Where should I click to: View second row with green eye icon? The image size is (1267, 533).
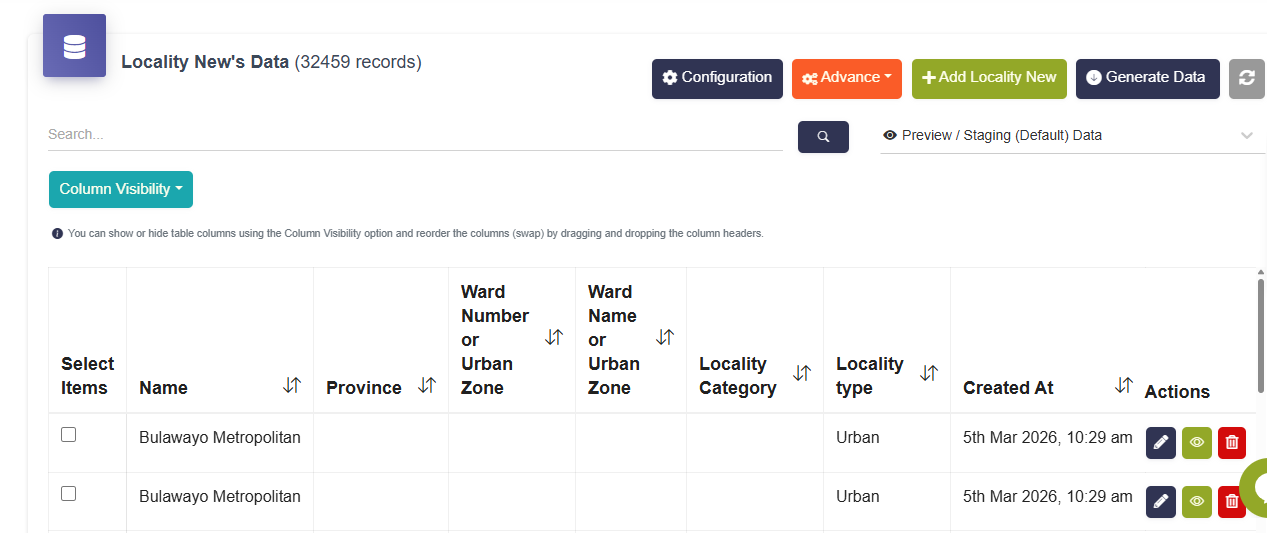(1196, 502)
